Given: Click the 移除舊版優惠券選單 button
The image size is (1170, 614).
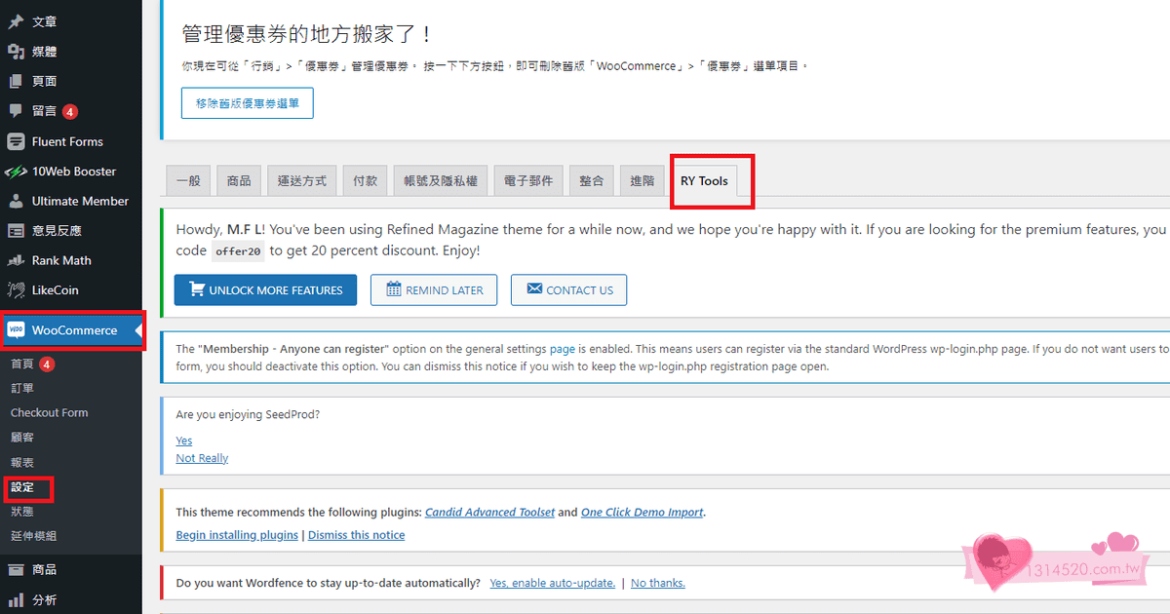Looking at the screenshot, I should pos(246,102).
